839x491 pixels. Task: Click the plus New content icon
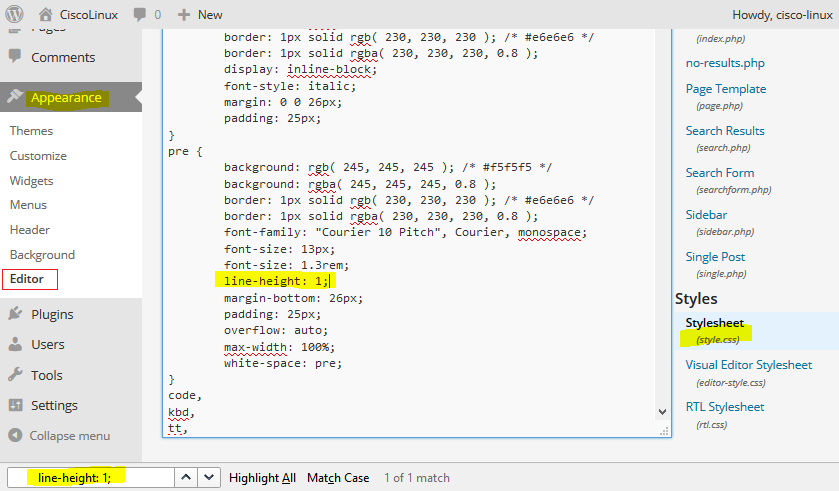click(x=184, y=15)
